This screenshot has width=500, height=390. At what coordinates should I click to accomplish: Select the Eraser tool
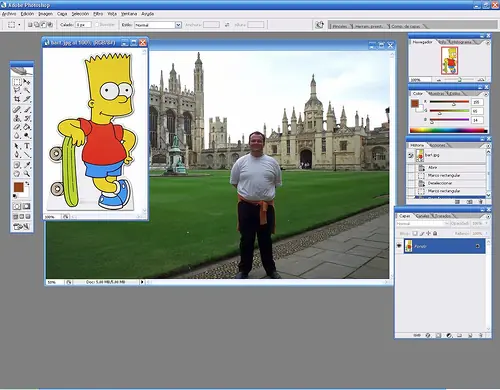click(x=17, y=127)
